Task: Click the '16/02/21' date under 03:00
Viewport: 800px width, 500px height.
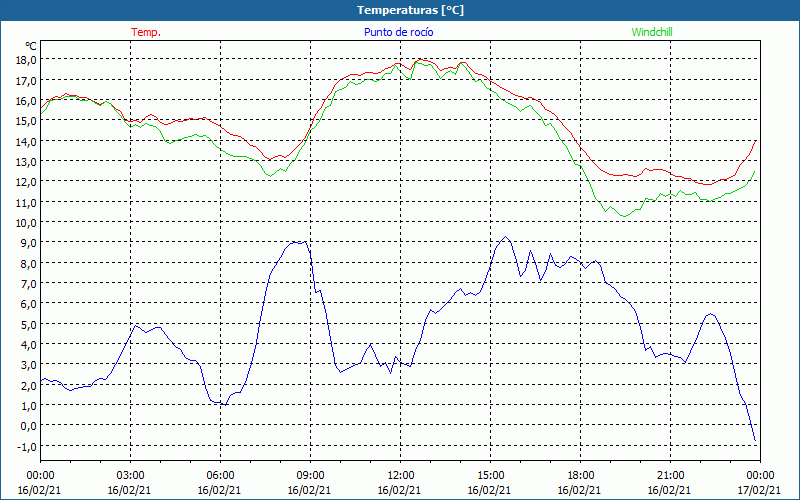Action: pos(130,490)
